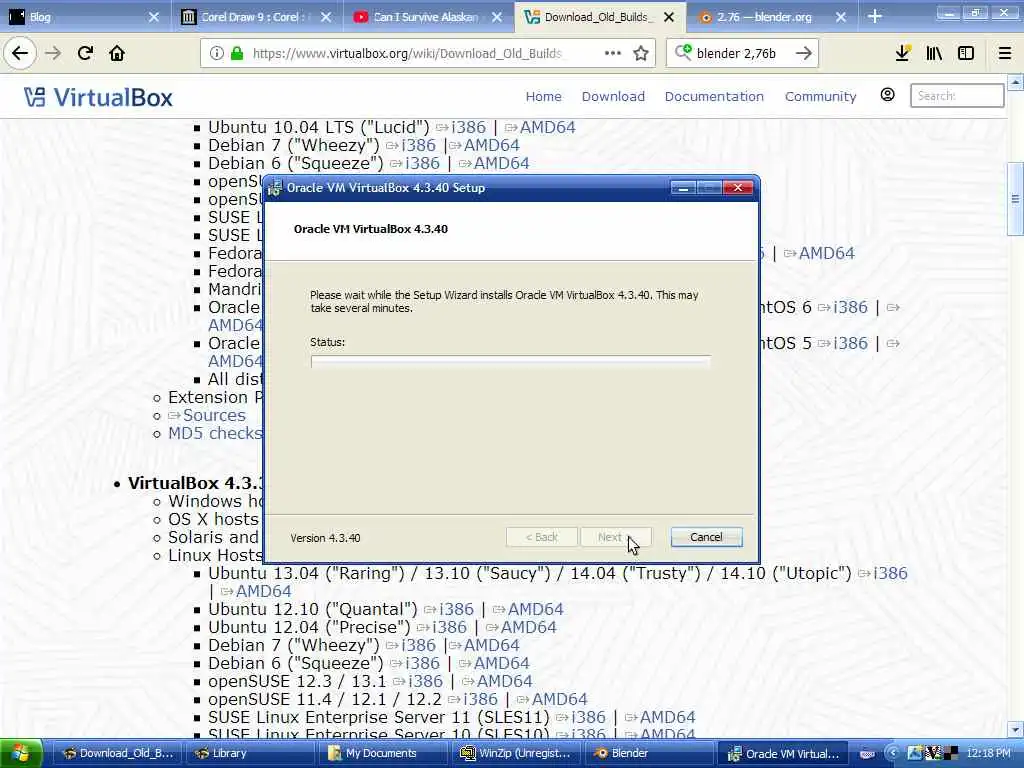The width and height of the screenshot is (1024, 768).
Task: Reload the current page
Action: coord(85,54)
